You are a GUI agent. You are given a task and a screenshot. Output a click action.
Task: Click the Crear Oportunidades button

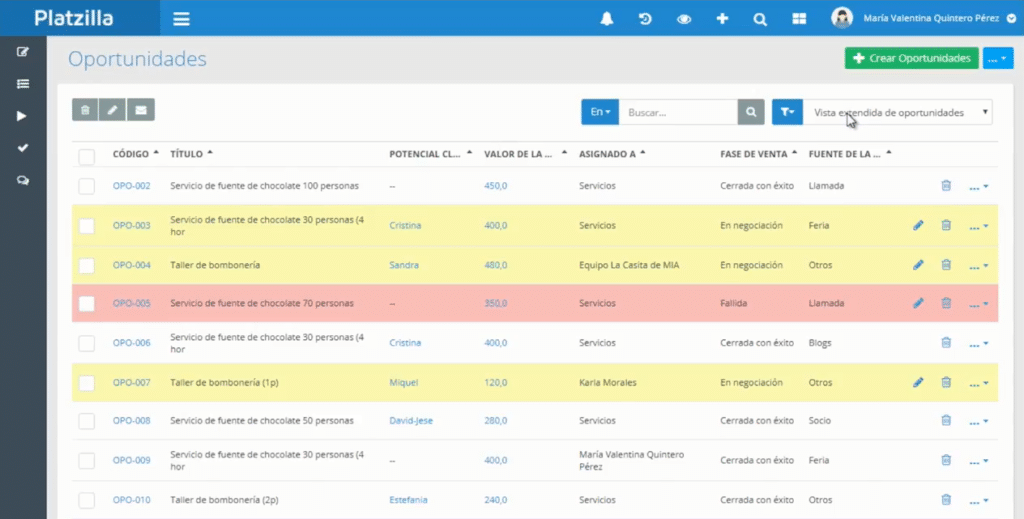[911, 59]
